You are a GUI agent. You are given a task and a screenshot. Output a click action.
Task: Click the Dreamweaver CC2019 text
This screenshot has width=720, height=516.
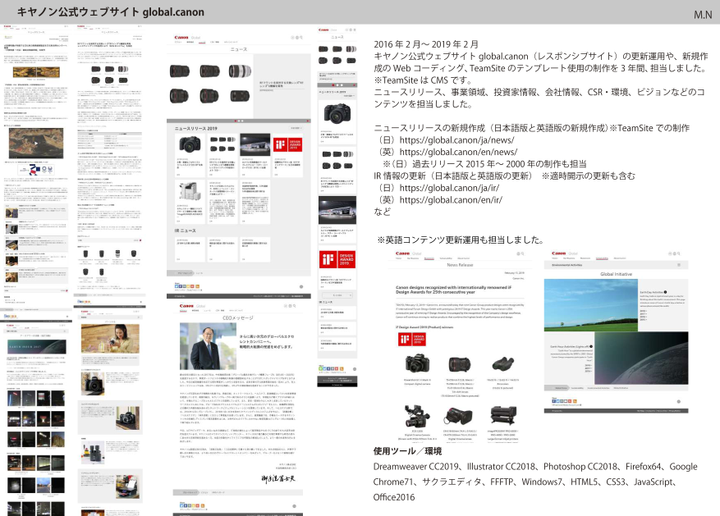tap(416, 466)
